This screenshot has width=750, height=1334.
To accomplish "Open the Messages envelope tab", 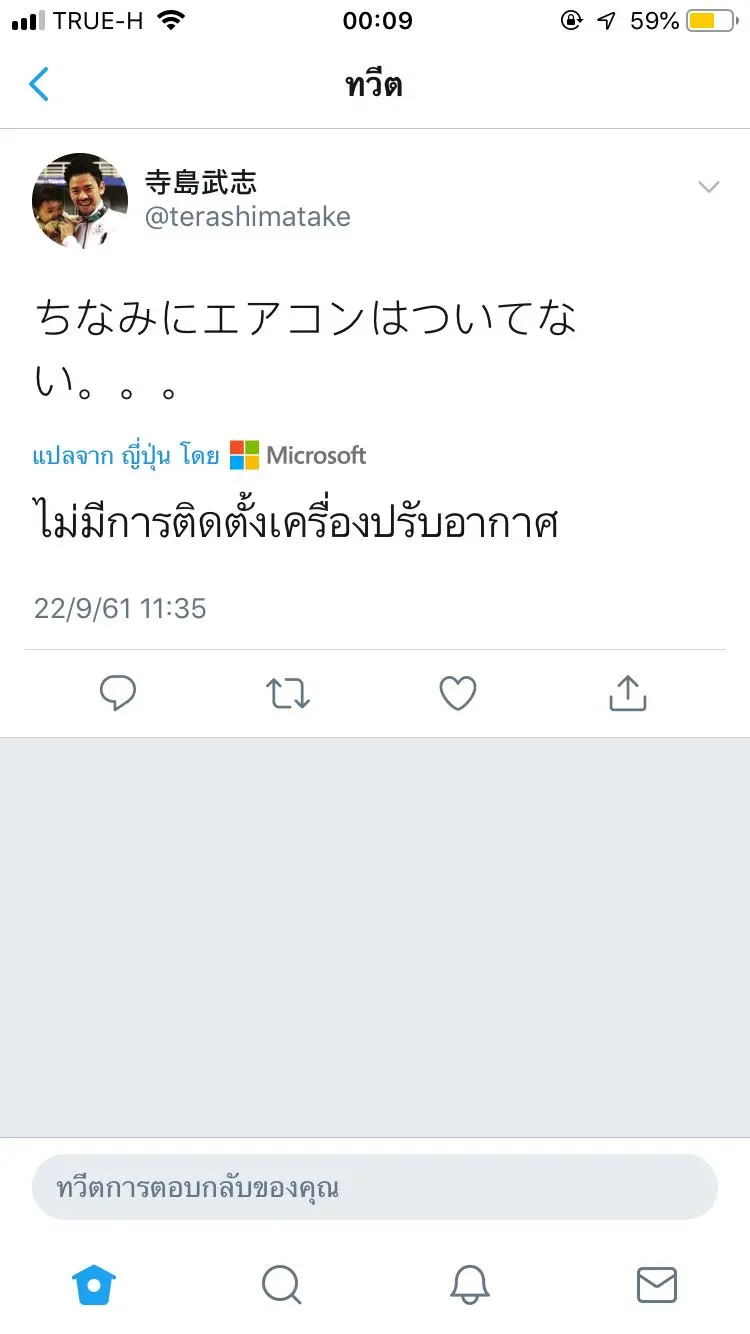I will click(x=657, y=1285).
